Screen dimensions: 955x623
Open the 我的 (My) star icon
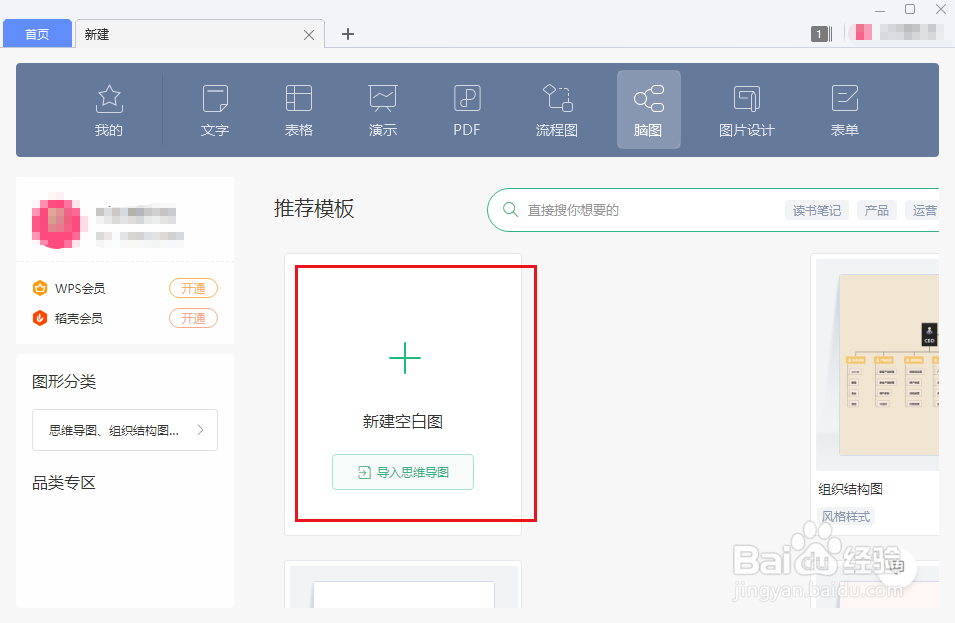pos(109,99)
